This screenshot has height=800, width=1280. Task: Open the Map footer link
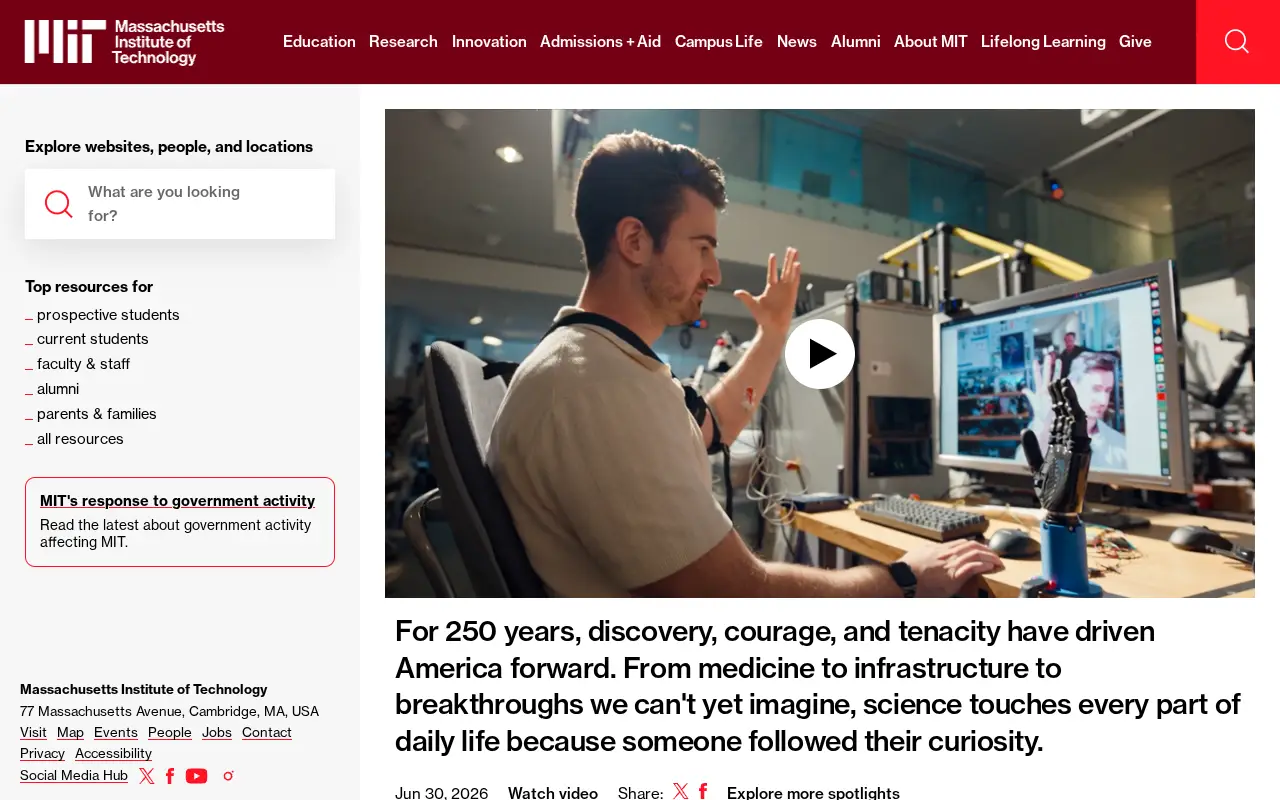70,733
